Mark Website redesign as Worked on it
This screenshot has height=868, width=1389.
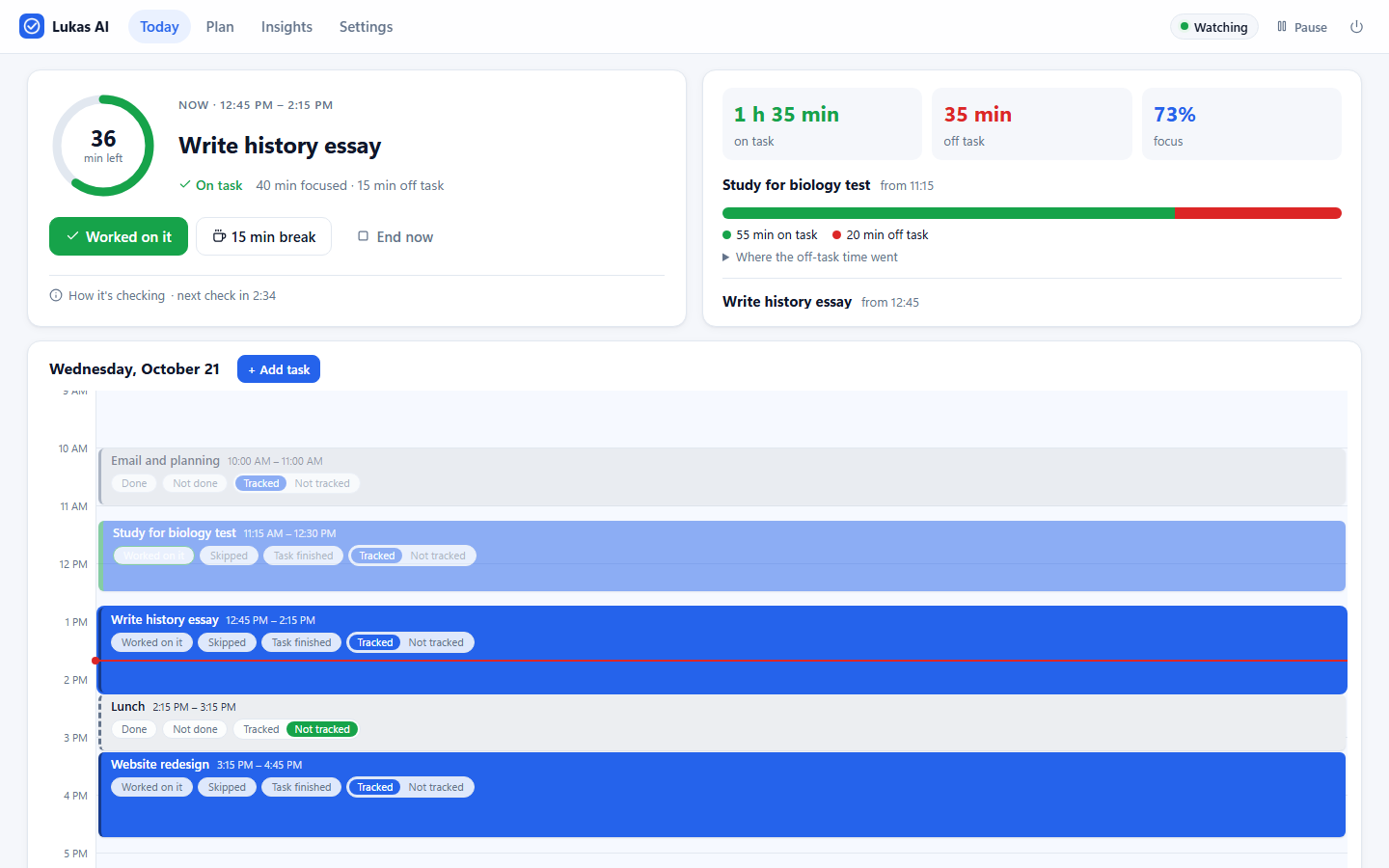click(151, 787)
